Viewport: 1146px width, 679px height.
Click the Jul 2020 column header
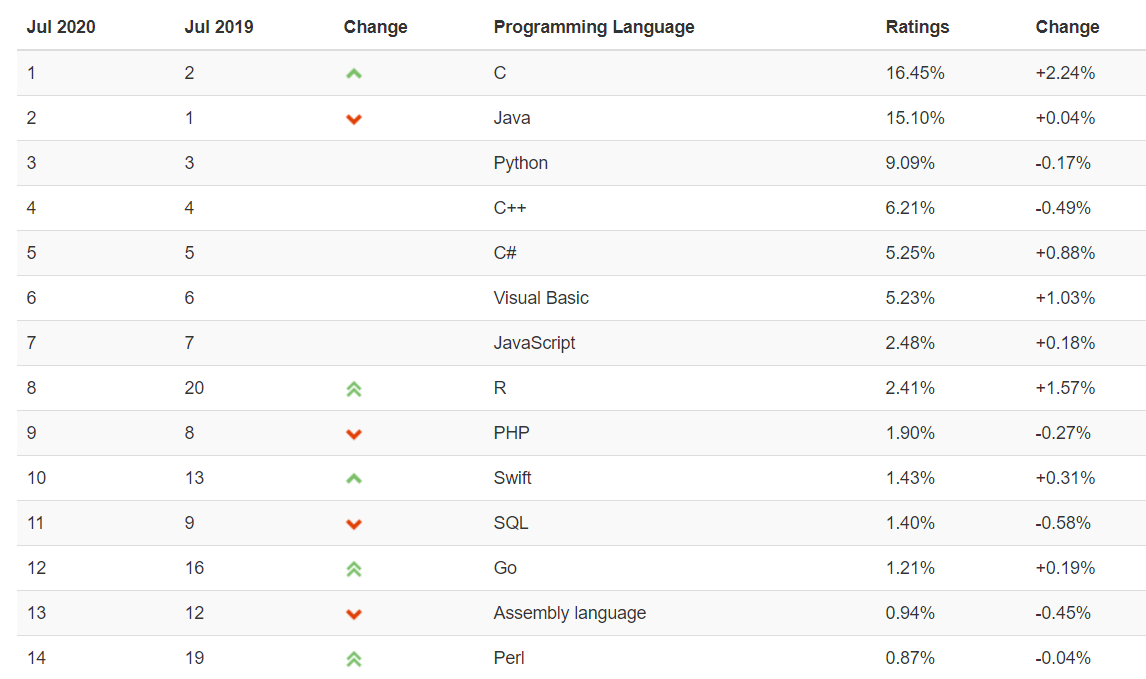(x=61, y=27)
